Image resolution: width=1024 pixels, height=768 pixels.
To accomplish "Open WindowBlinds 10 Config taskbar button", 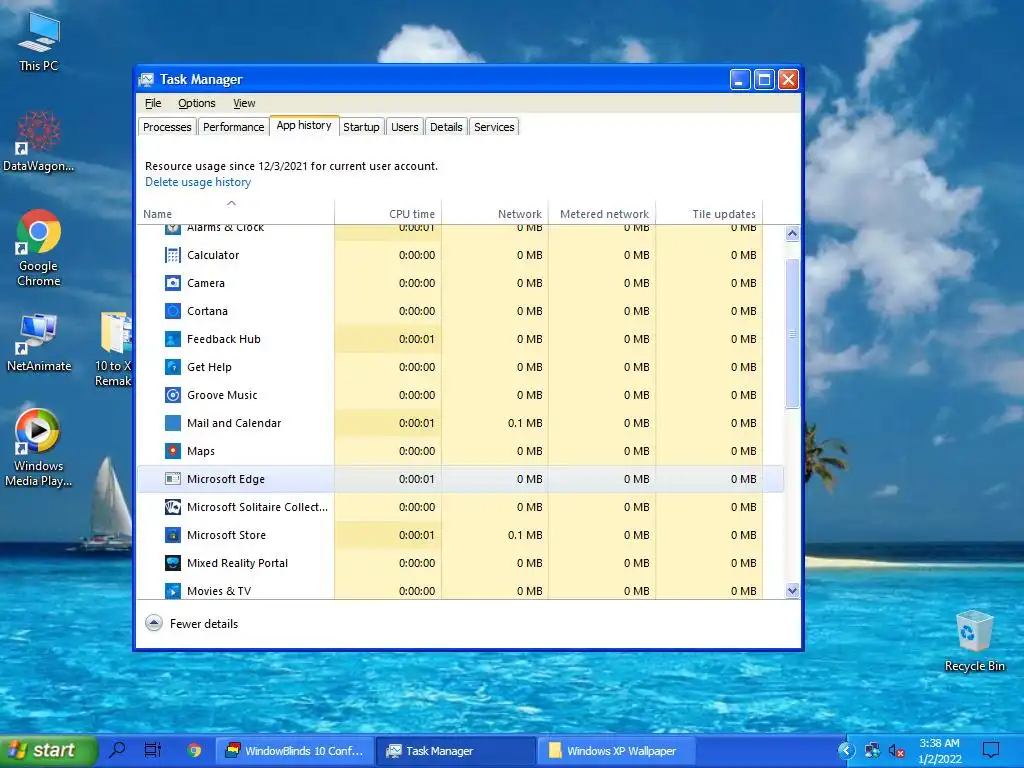I will [295, 751].
